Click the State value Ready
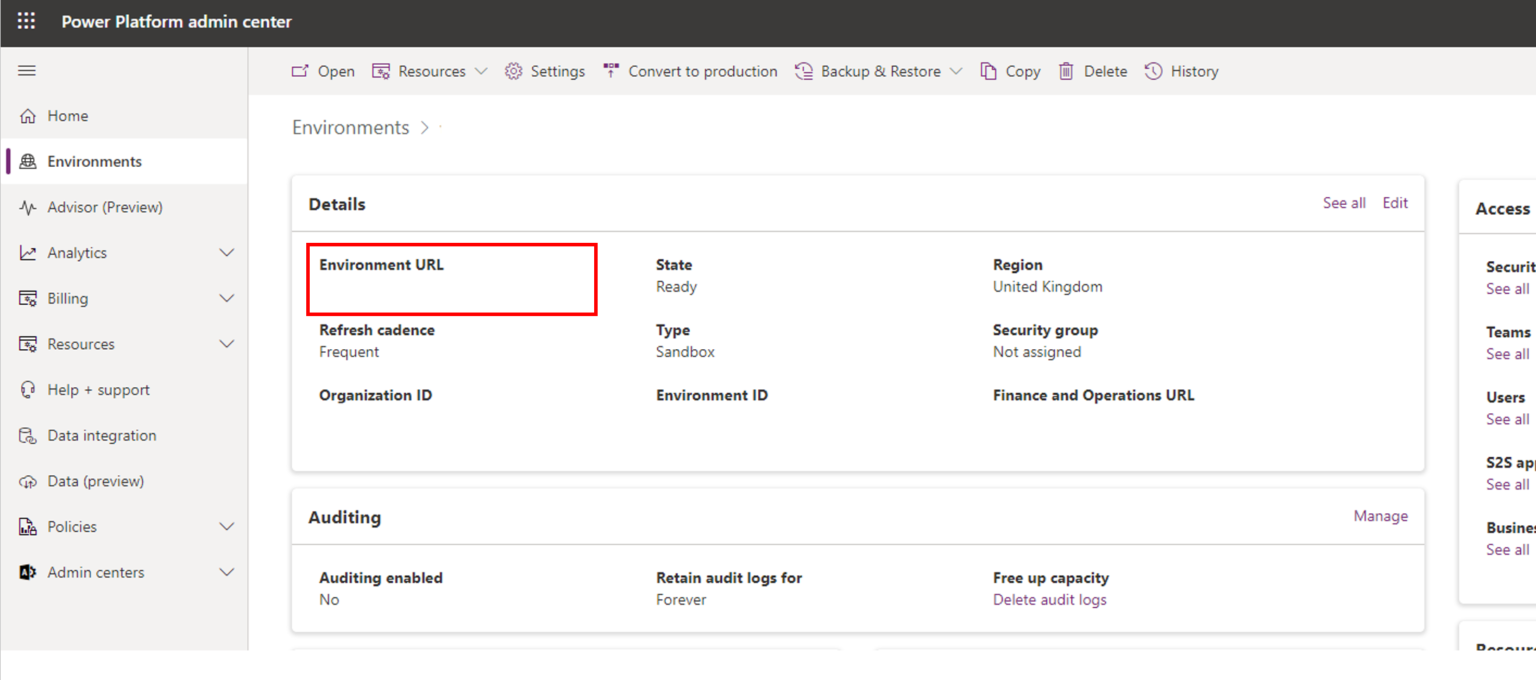This screenshot has width=1536, height=680. (677, 287)
